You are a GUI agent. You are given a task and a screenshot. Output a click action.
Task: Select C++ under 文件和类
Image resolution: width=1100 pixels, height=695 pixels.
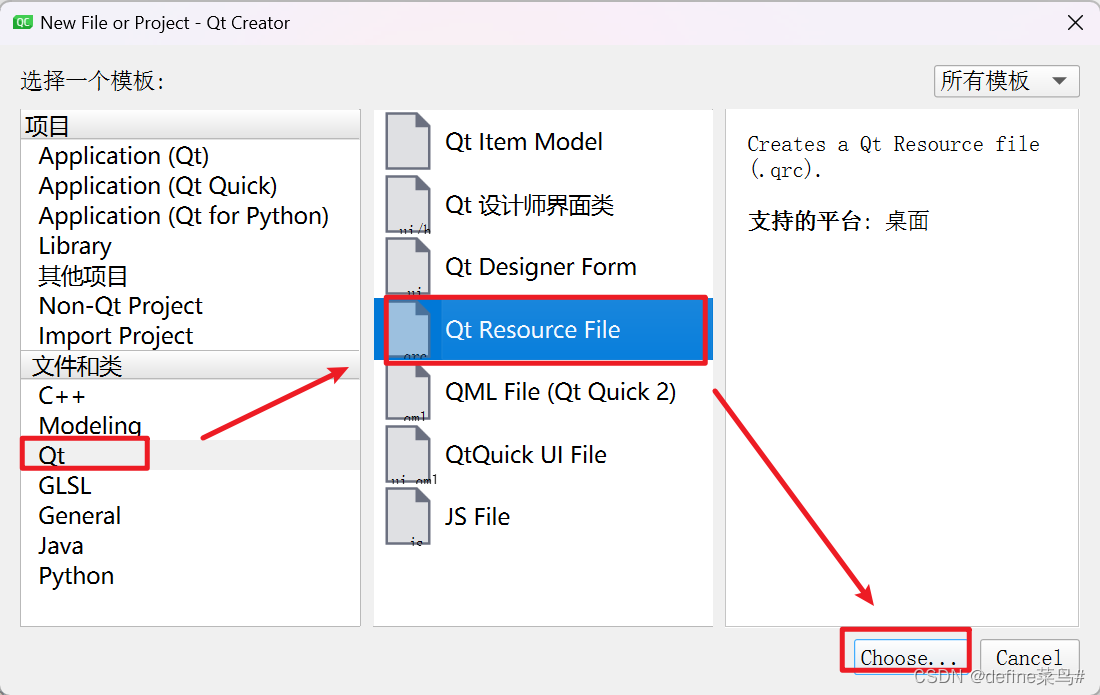(x=190, y=396)
